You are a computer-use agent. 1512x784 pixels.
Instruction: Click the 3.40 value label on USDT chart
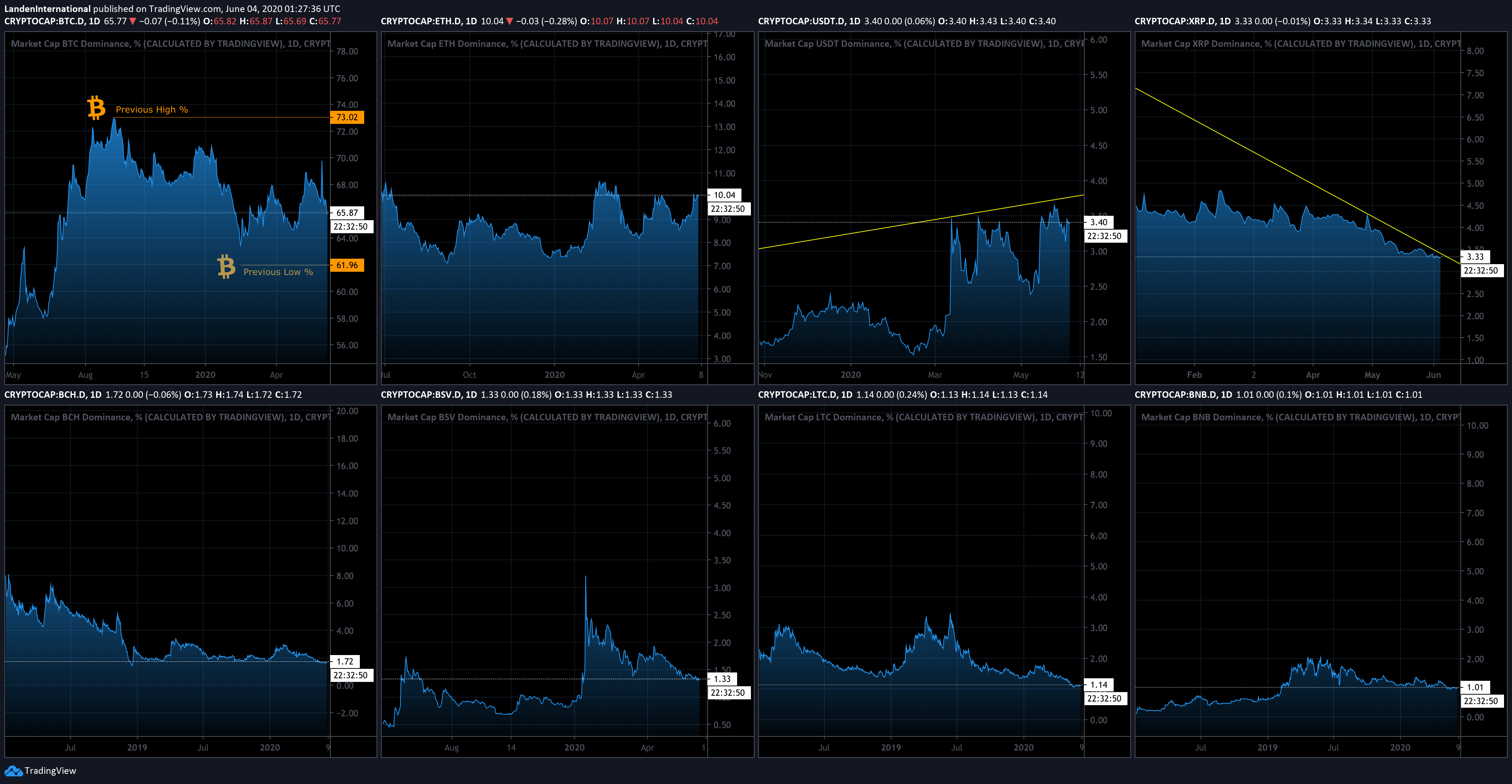(x=1099, y=222)
